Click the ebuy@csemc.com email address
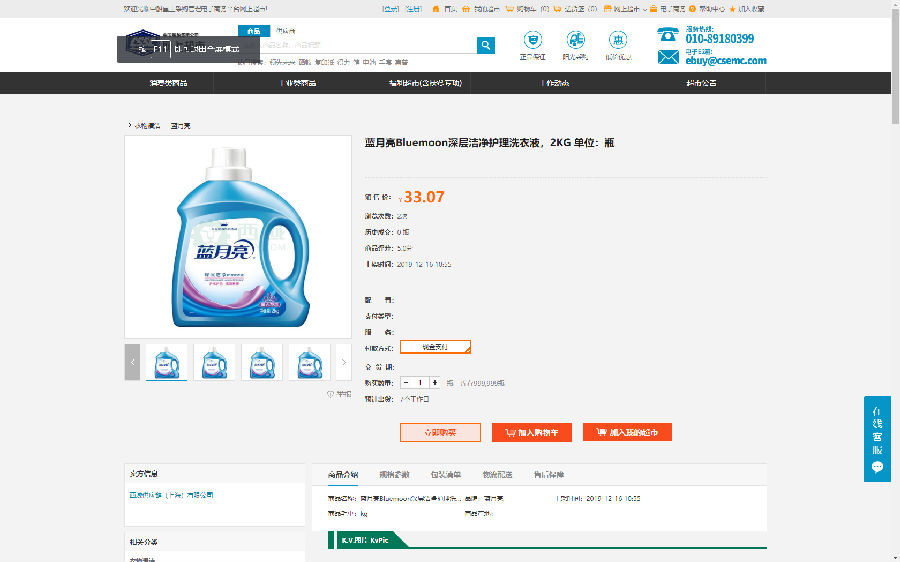 [726, 60]
